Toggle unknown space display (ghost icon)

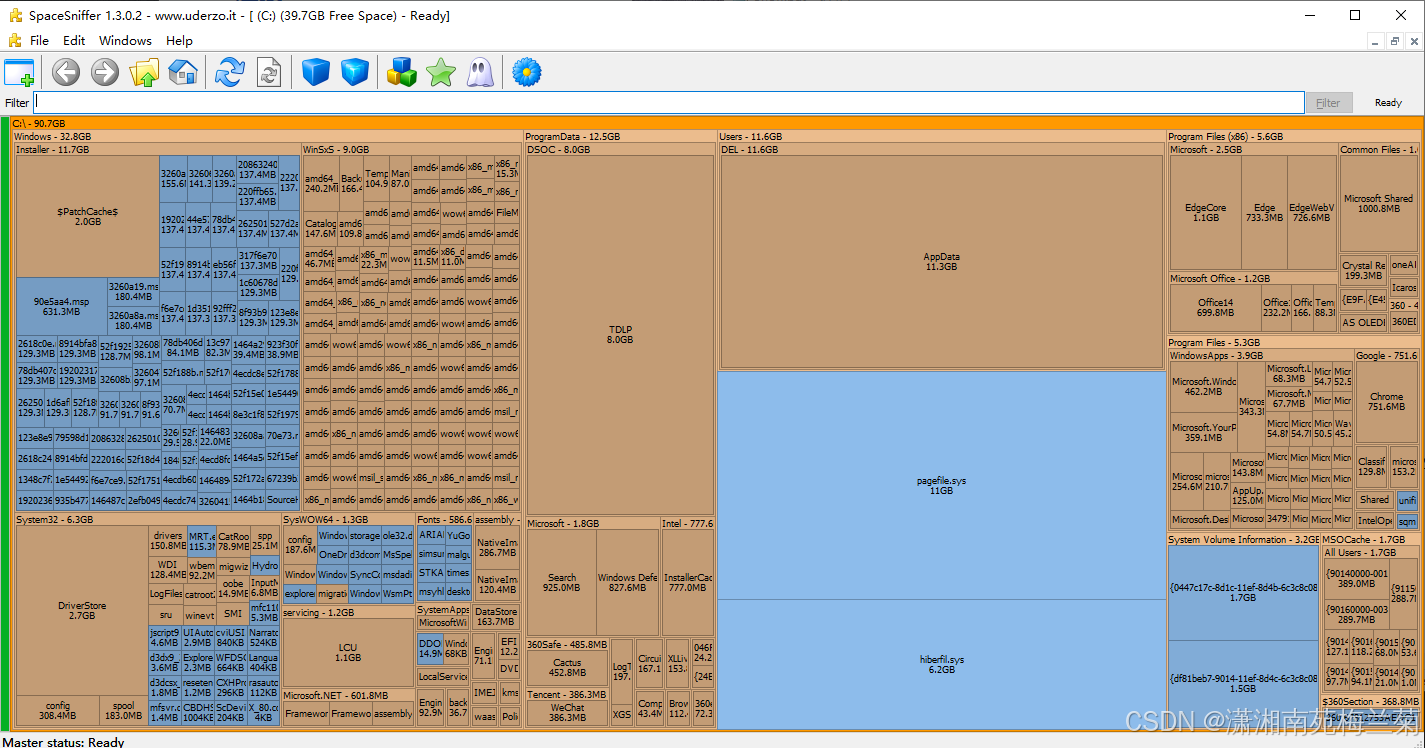point(480,72)
